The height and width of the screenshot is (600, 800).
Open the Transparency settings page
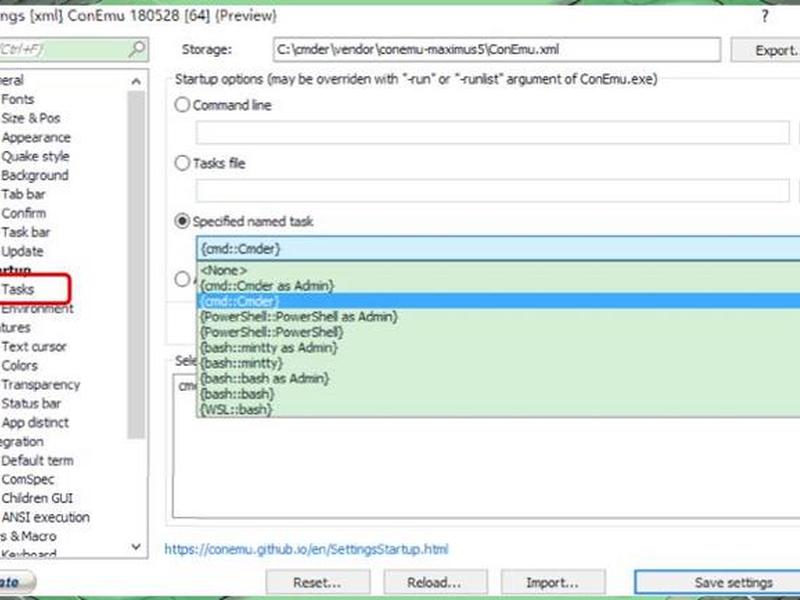[x=41, y=385]
